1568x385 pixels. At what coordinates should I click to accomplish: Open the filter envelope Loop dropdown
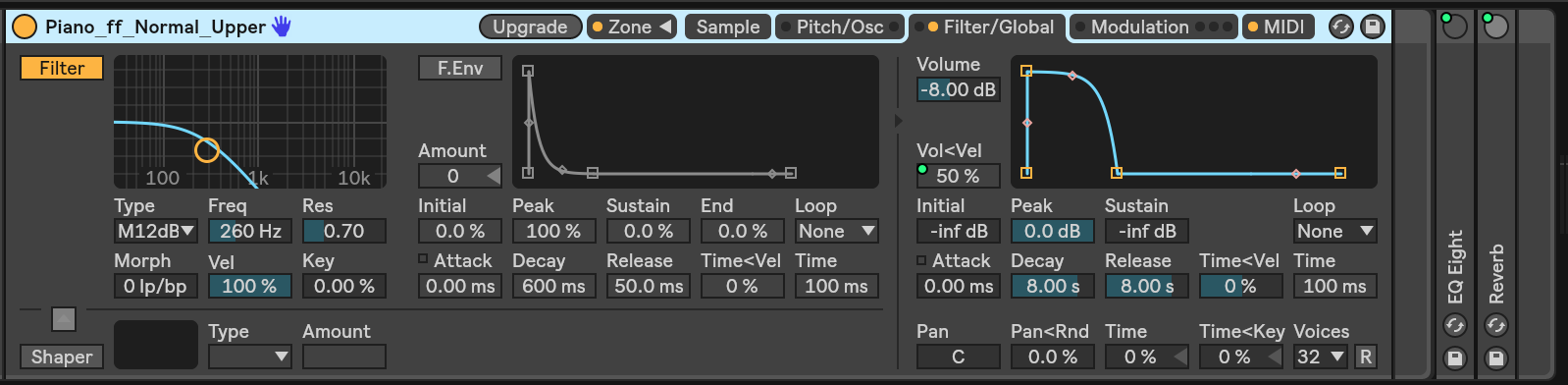coord(836,231)
